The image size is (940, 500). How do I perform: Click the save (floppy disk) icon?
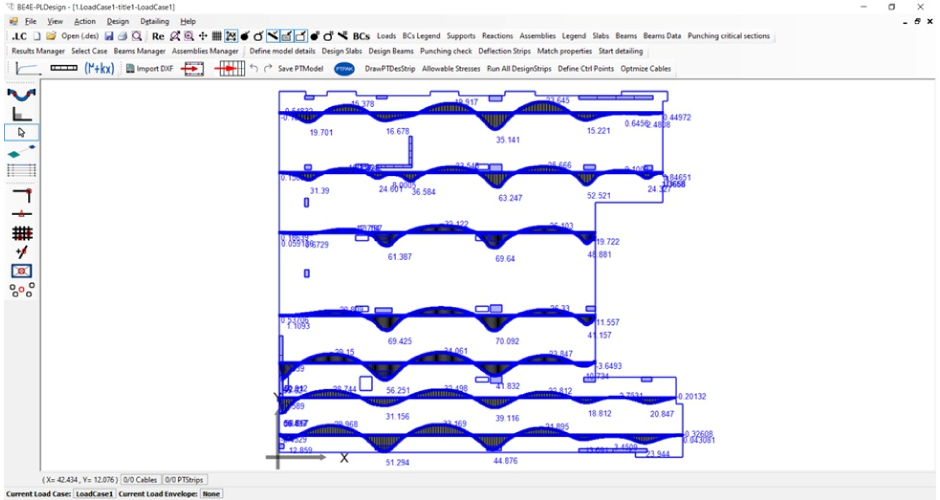point(108,36)
